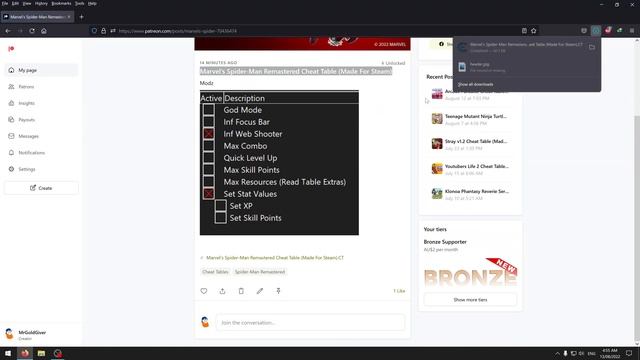Click the Create button
This screenshot has height=360, width=640.
pos(41,188)
